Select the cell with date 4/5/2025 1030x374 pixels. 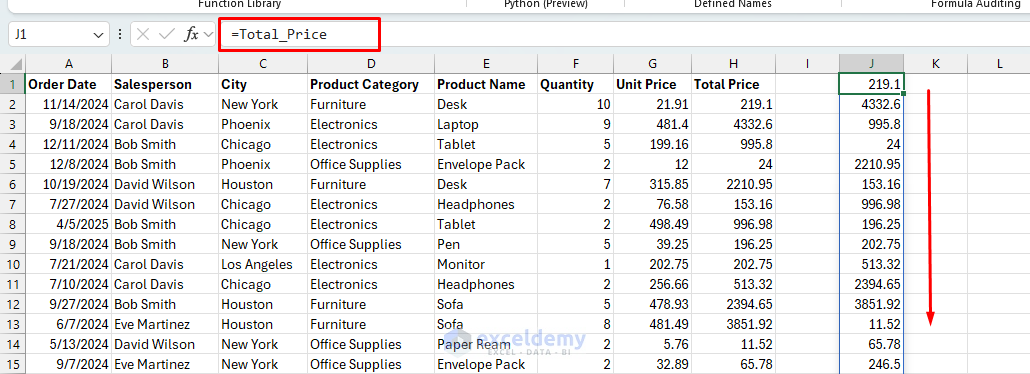[68, 224]
